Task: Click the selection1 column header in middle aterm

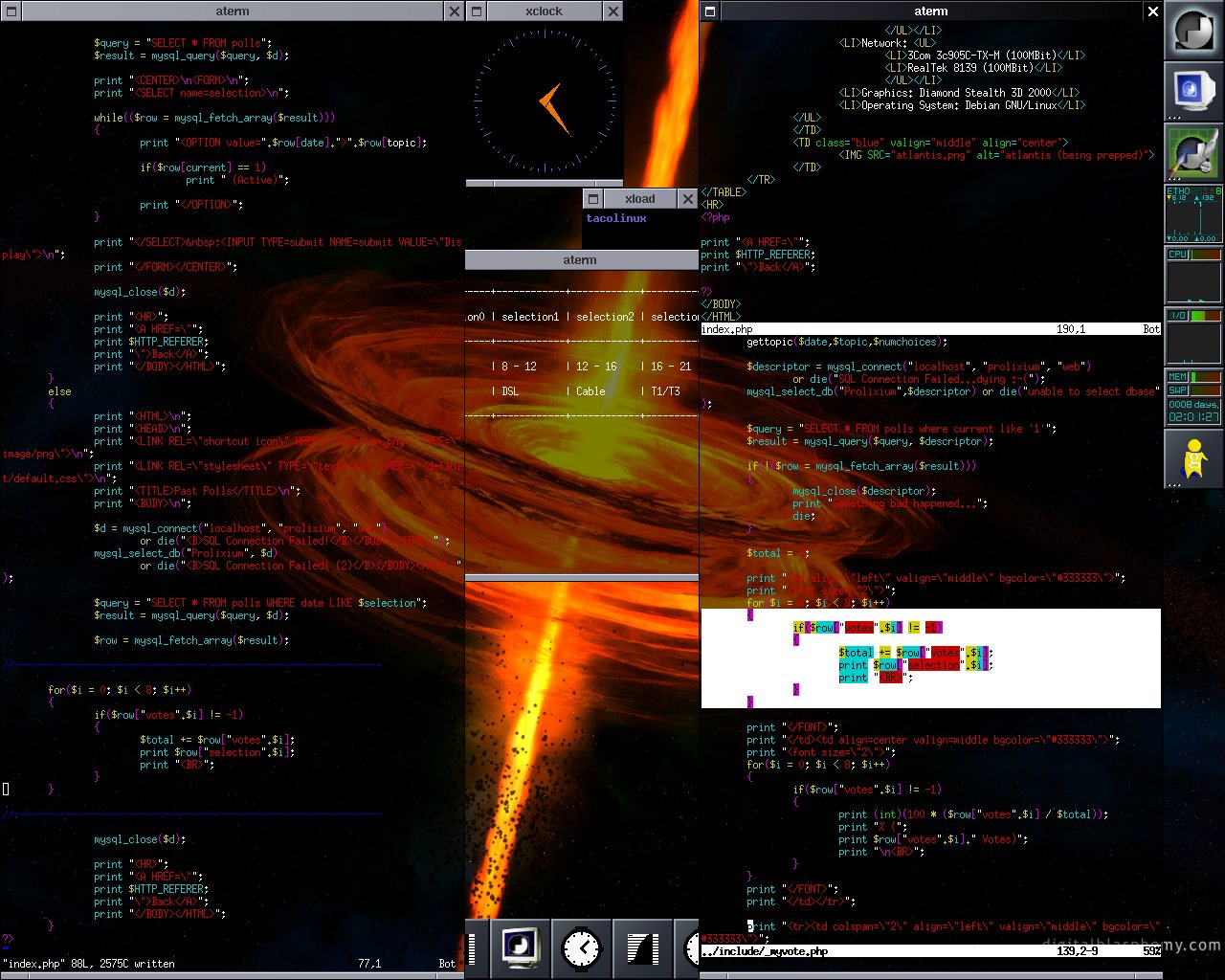Action: pyautogui.click(x=529, y=317)
